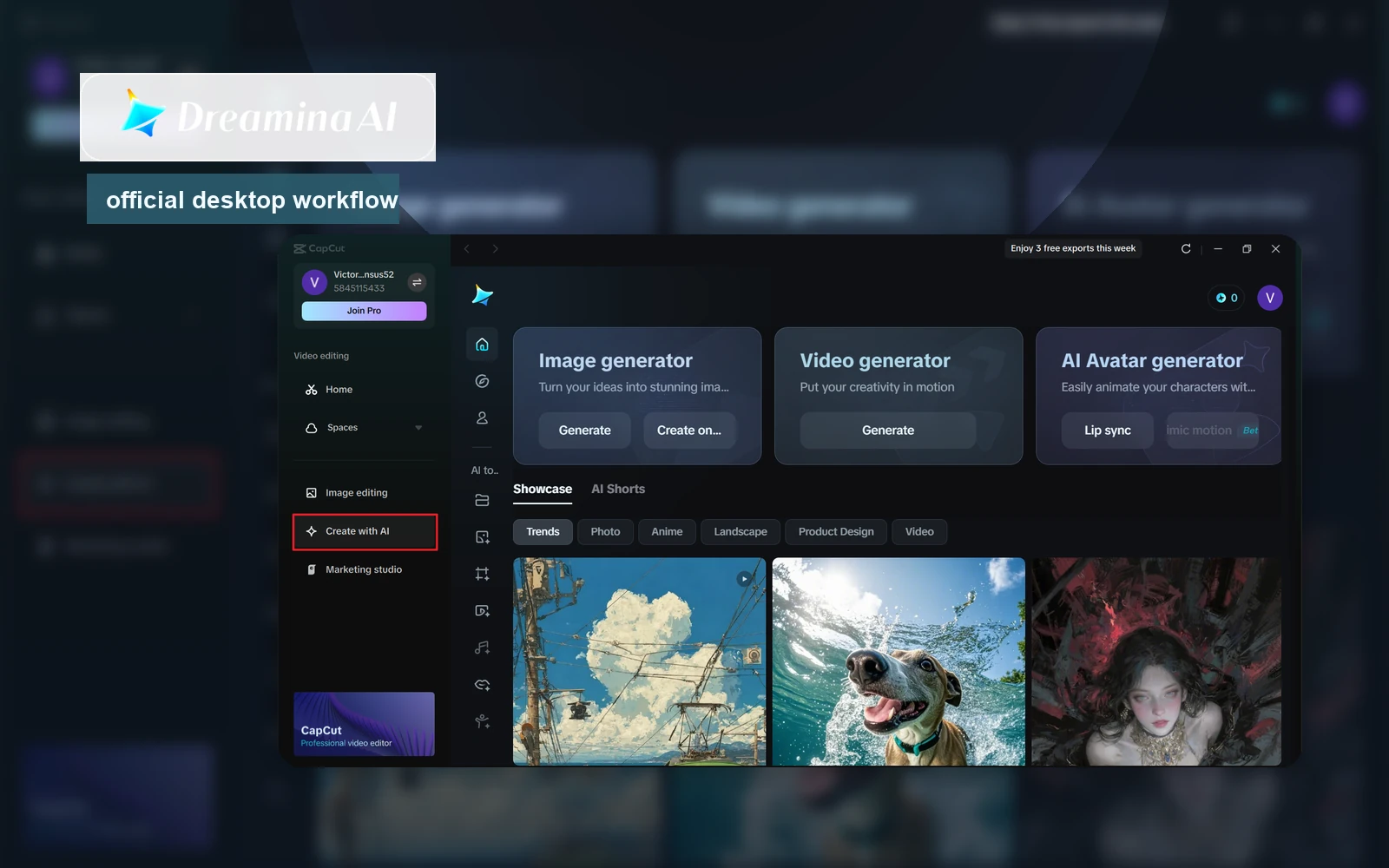Open the assets folder icon in sidebar

[x=482, y=500]
